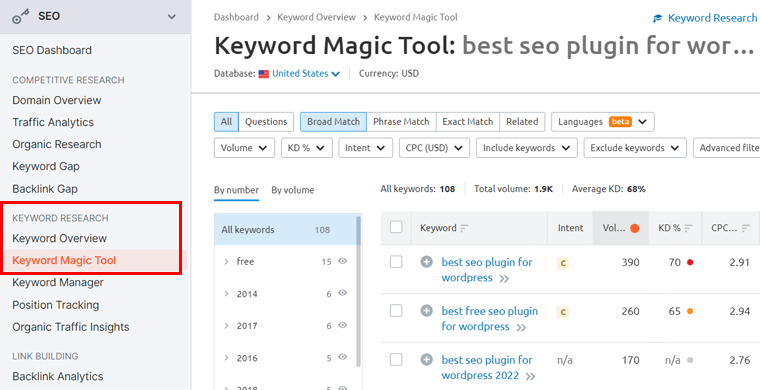760x390 pixels.
Task: Open Include keywords dropdown
Action: click(x=527, y=148)
